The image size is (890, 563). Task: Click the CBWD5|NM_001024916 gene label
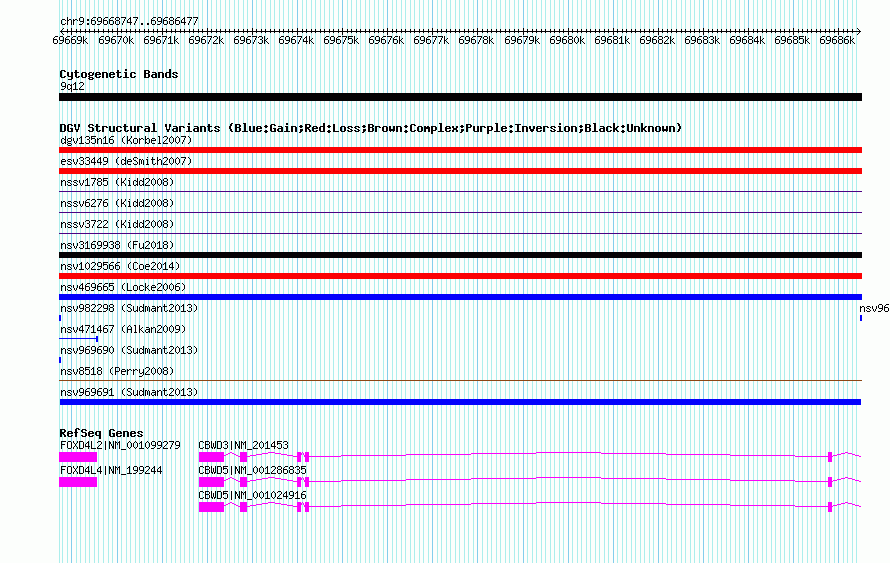point(252,495)
